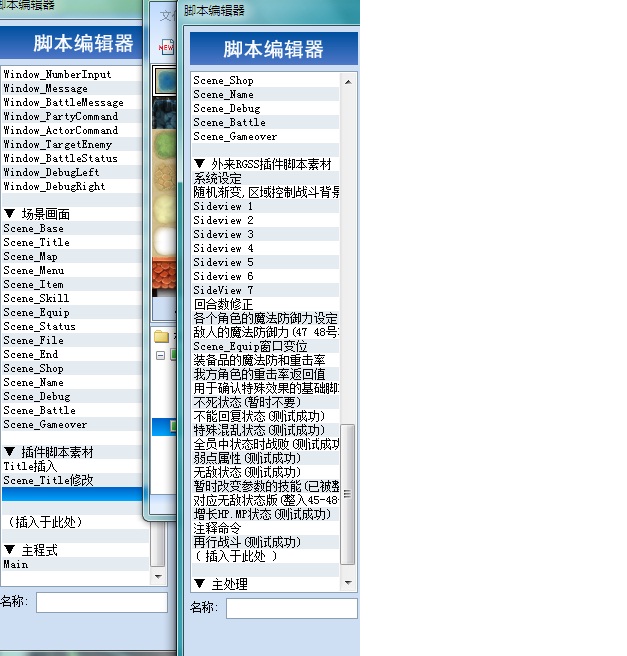
Task: Select the water tile thumbnail in the tileset palette
Action: (165, 80)
